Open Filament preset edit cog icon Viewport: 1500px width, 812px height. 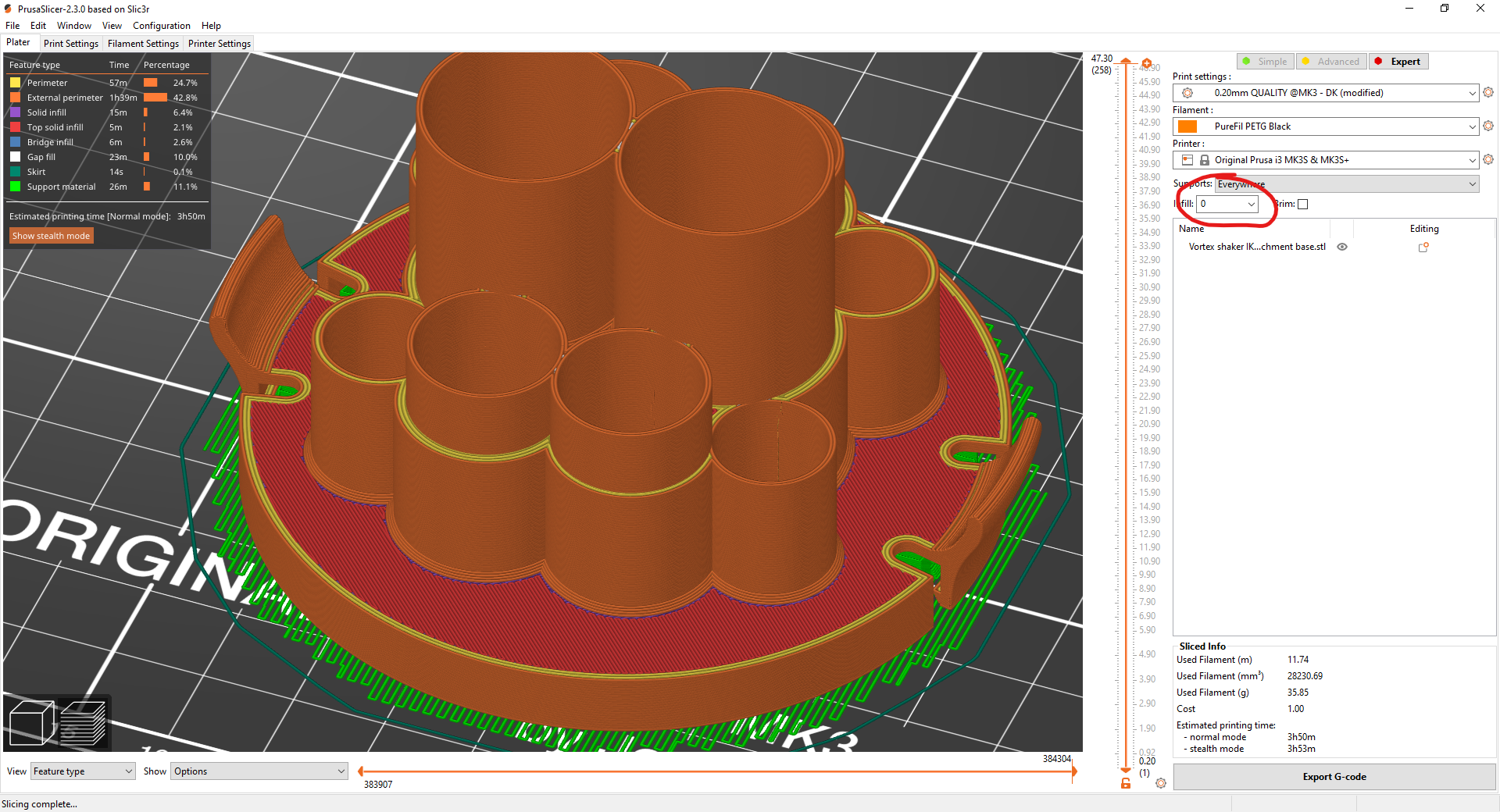[1487, 126]
